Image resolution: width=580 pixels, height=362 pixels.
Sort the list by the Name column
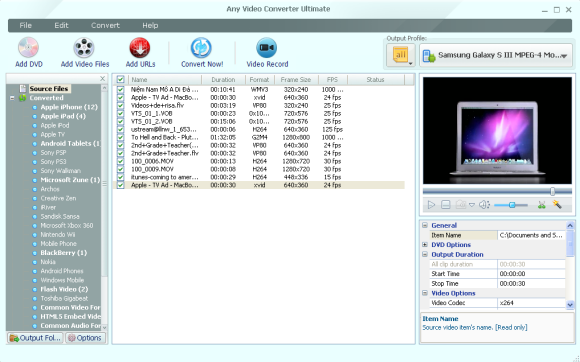(165, 79)
